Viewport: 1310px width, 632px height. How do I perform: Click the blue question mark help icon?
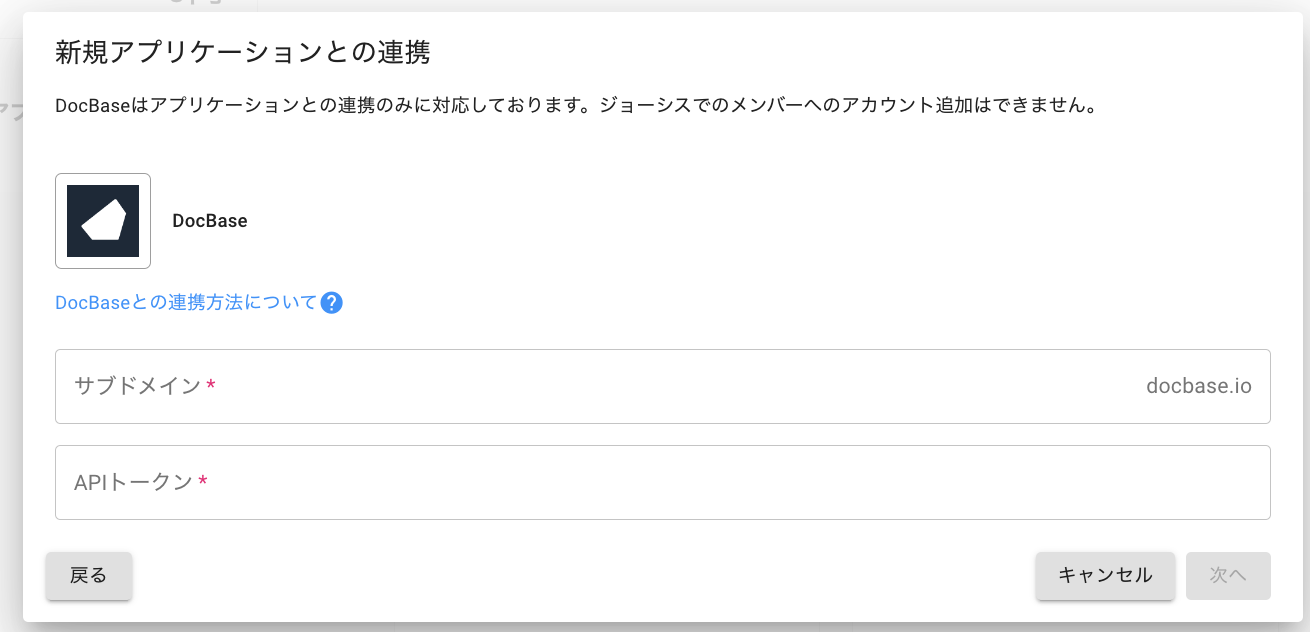pos(332,303)
